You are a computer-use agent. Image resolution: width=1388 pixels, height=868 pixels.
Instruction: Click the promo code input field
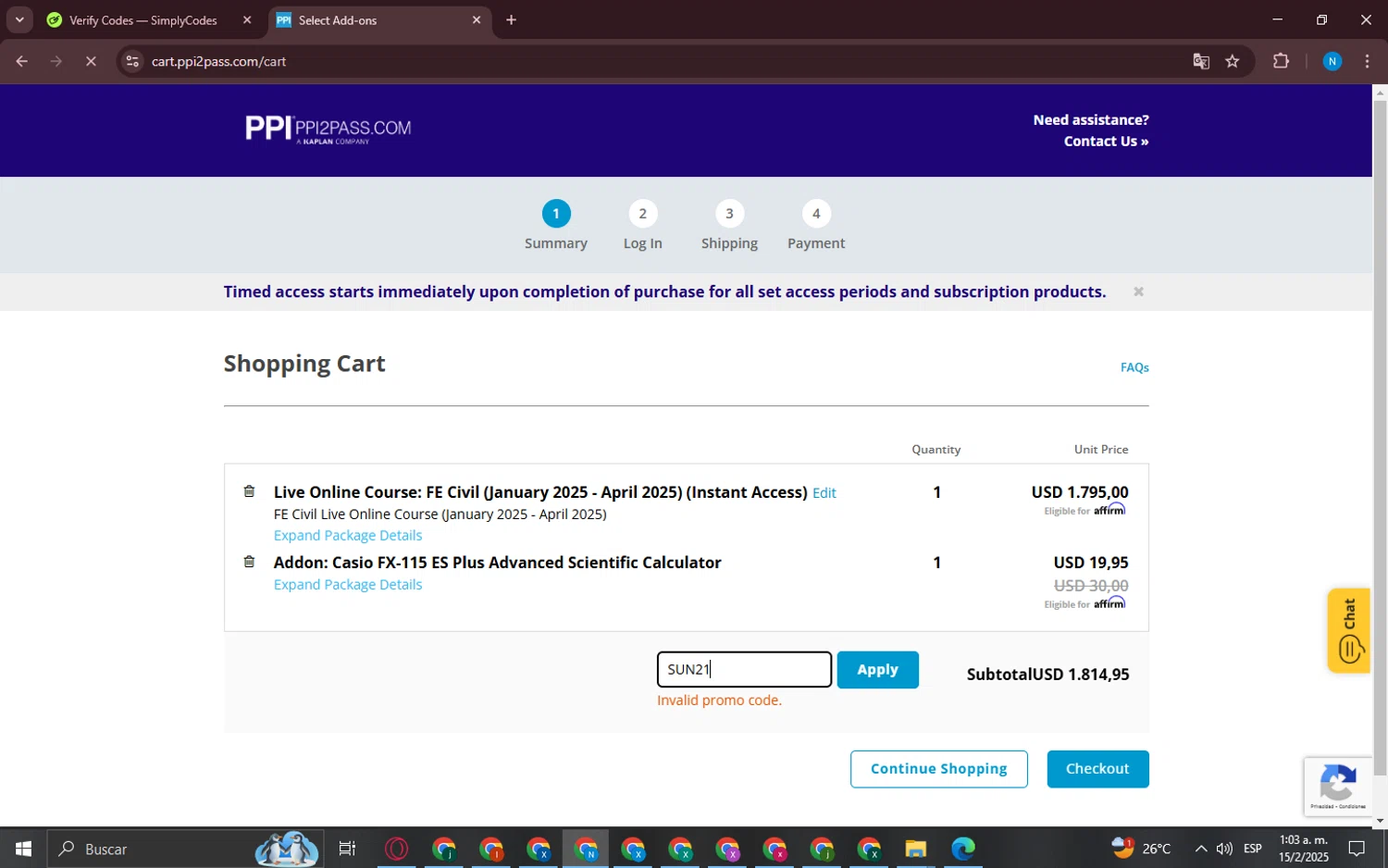point(744,669)
